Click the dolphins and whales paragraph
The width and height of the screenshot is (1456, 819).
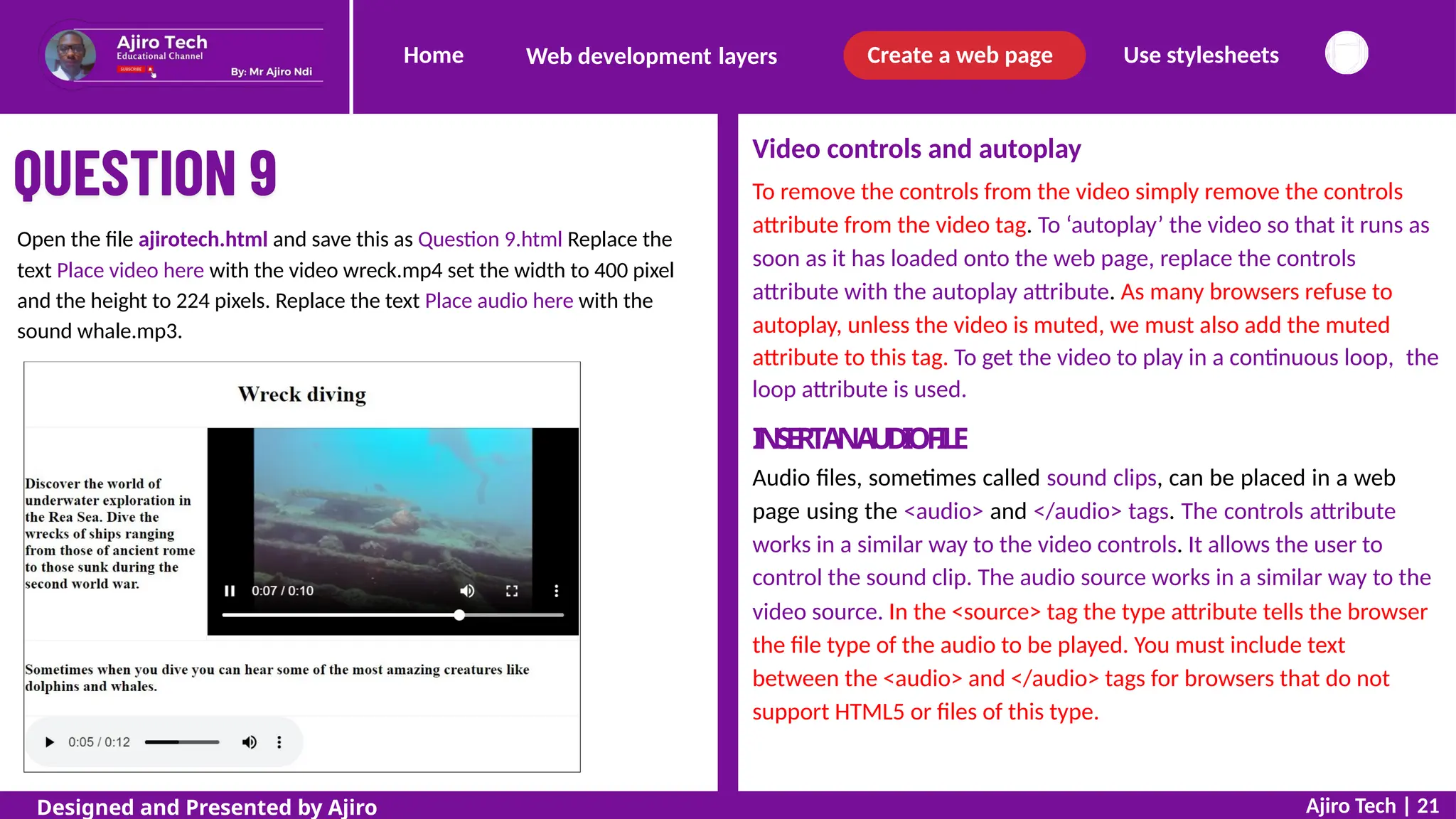click(277, 678)
